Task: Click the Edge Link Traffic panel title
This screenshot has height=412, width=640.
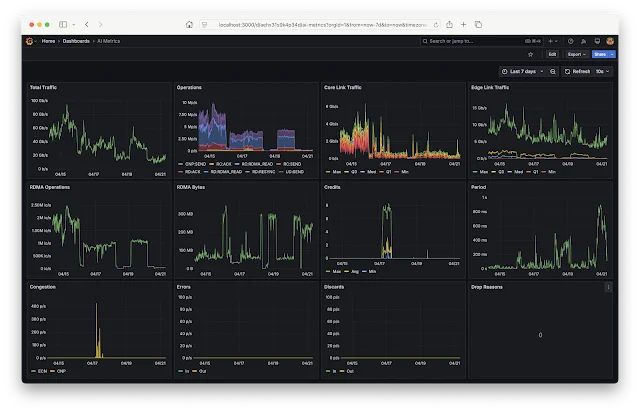Action: [490, 87]
